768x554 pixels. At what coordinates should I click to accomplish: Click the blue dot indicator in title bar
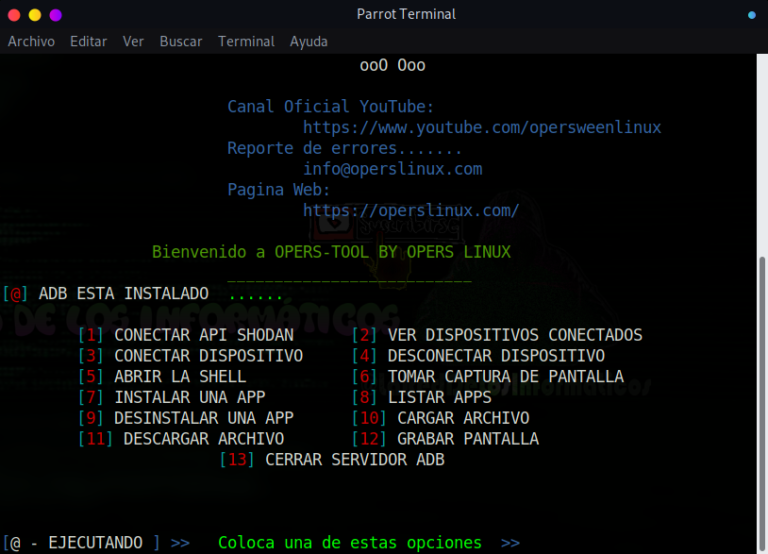[x=752, y=15]
